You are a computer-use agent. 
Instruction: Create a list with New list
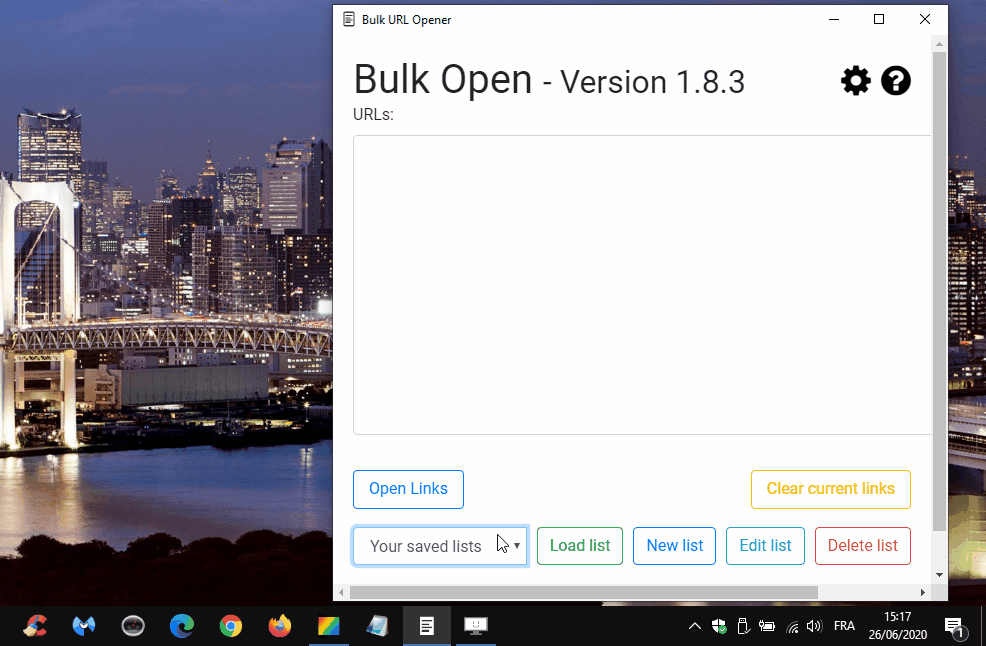674,545
